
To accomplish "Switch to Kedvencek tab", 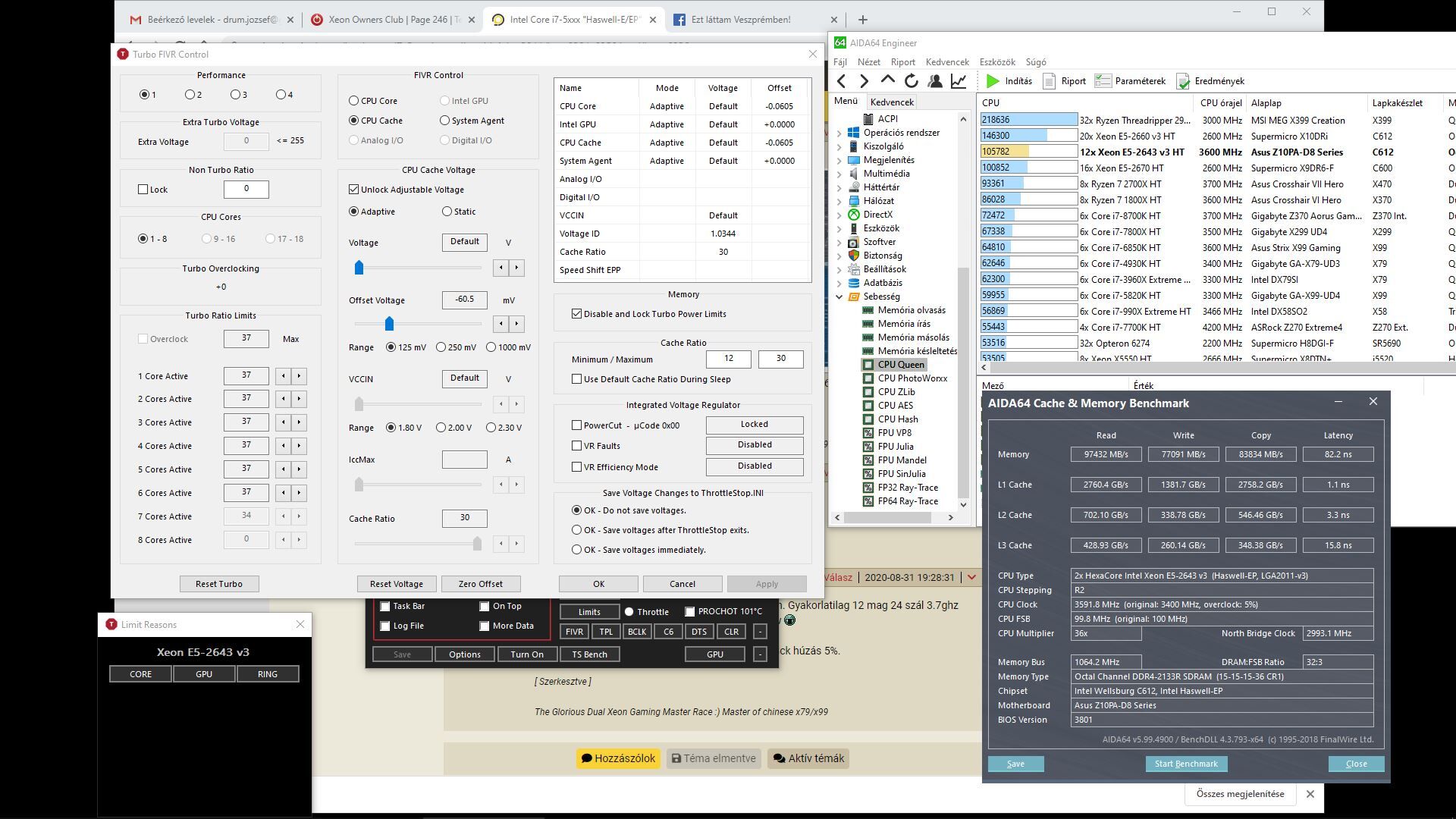I will tap(892, 102).
